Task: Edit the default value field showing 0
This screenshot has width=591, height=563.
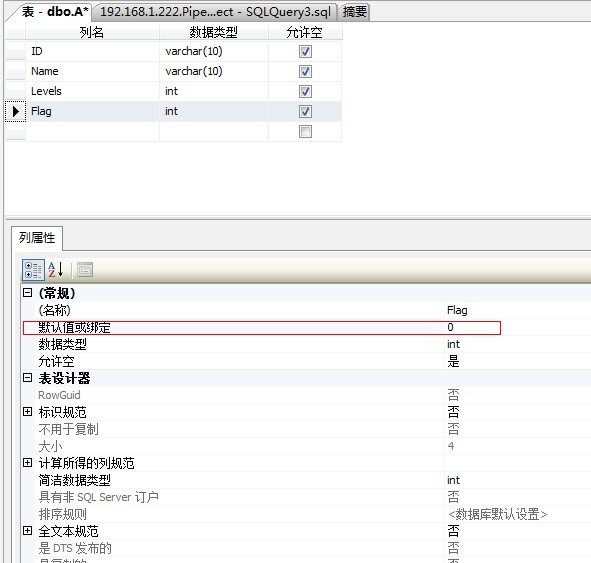Action: [473, 327]
